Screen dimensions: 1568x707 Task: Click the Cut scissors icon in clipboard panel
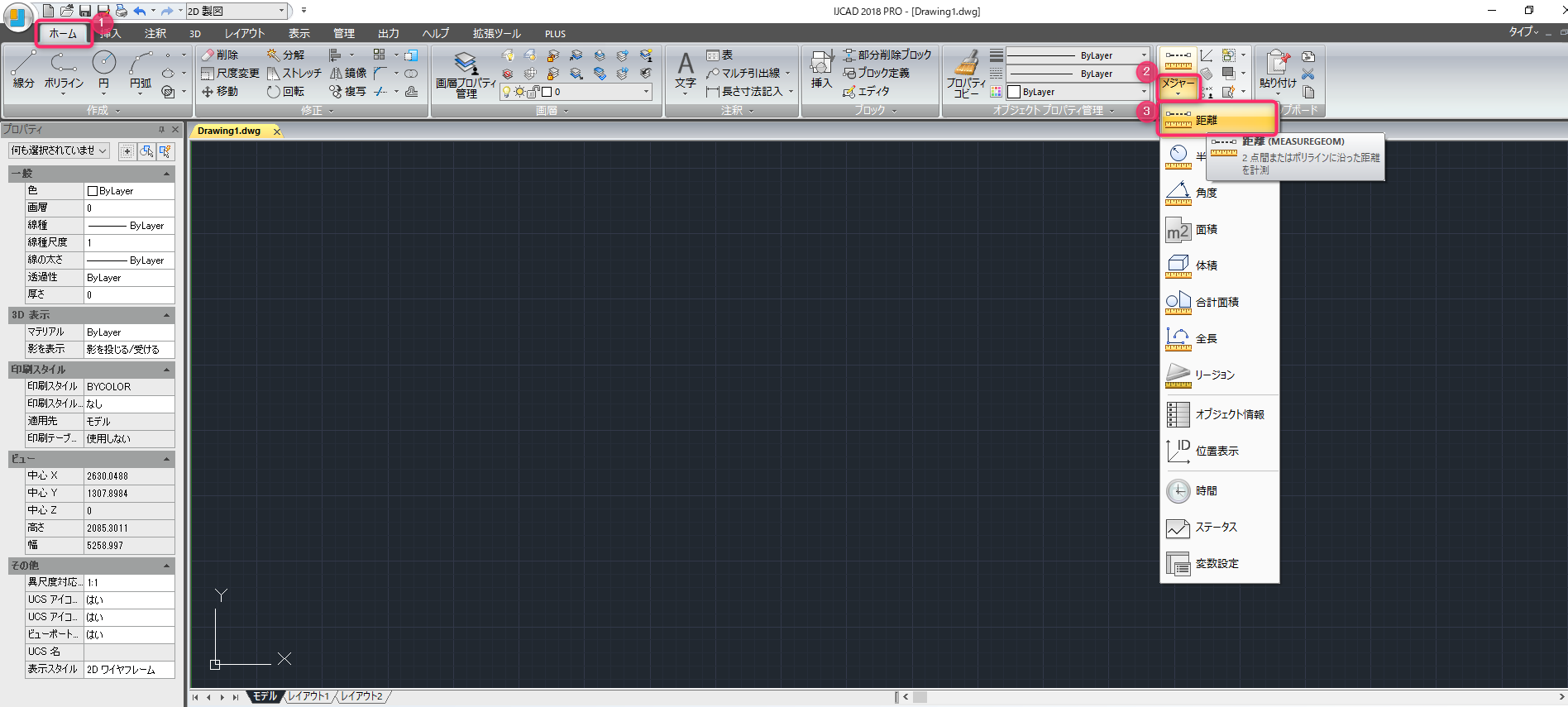pyautogui.click(x=1308, y=74)
